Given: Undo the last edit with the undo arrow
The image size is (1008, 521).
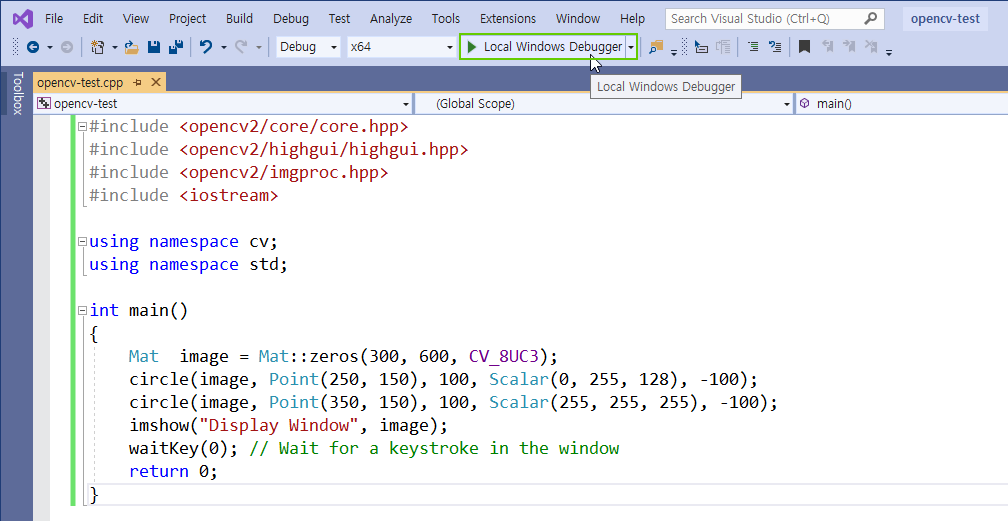Looking at the screenshot, I should click(206, 47).
